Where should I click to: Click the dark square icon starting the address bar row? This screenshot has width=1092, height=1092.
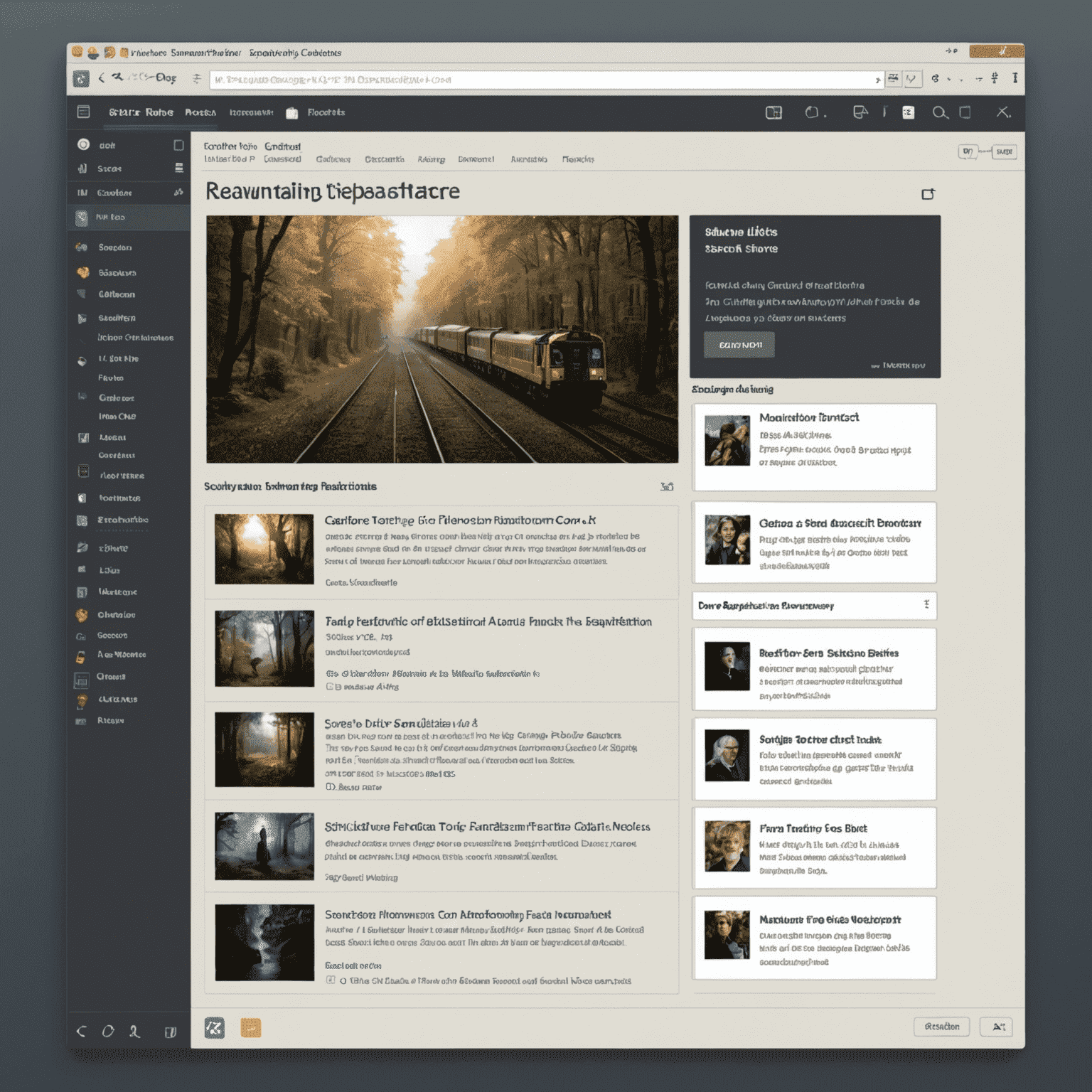point(81,79)
